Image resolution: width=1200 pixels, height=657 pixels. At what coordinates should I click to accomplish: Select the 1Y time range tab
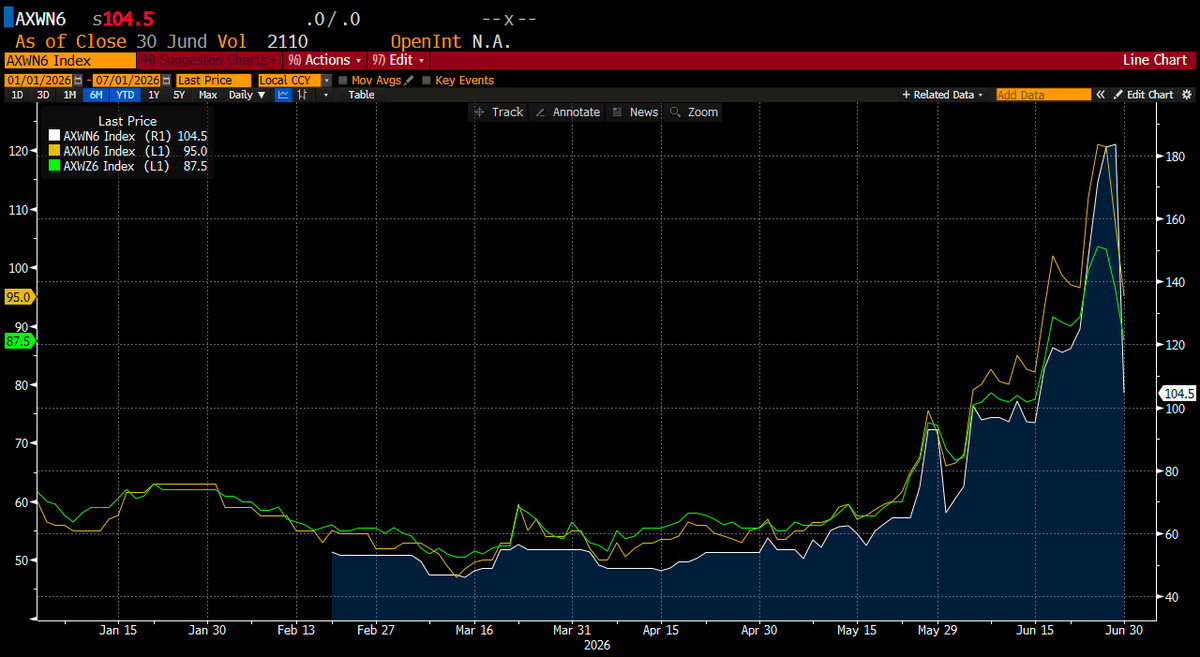click(153, 95)
